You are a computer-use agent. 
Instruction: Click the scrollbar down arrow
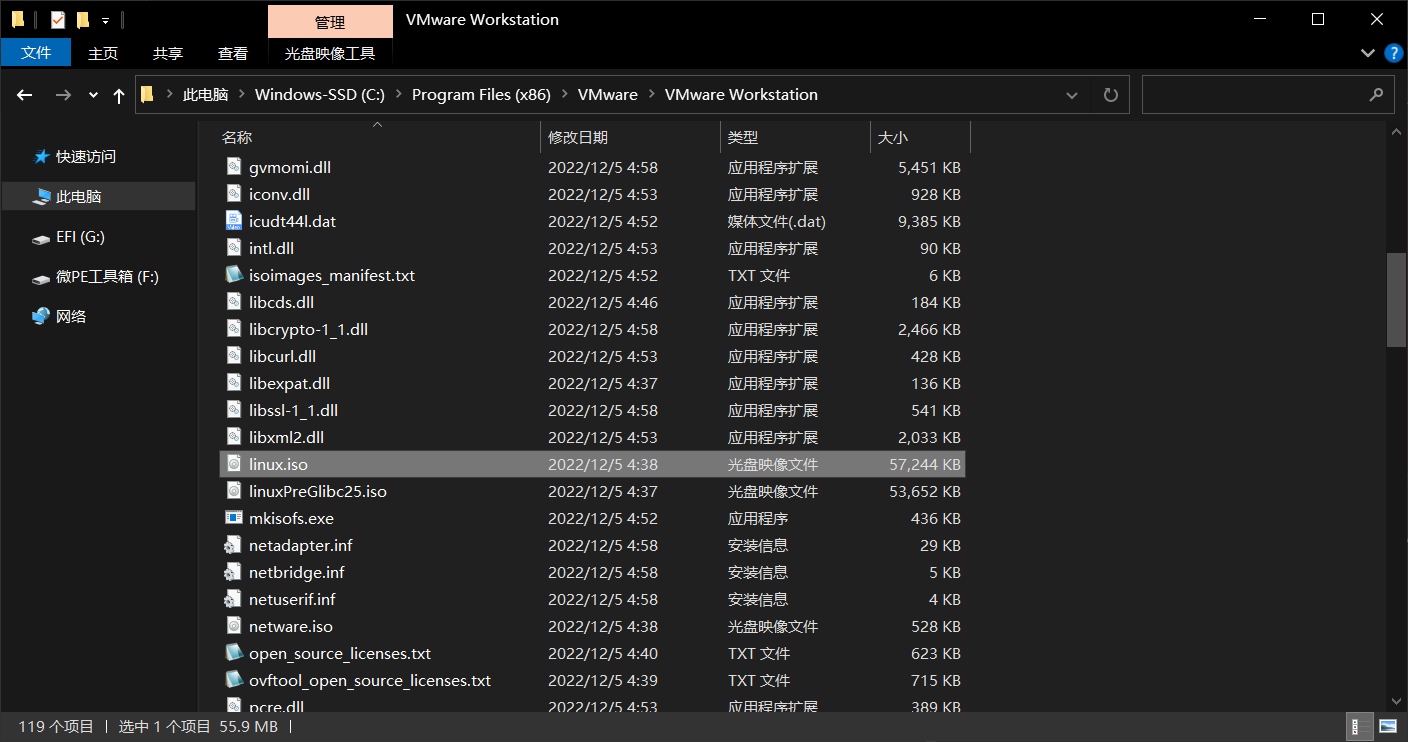pyautogui.click(x=1396, y=703)
